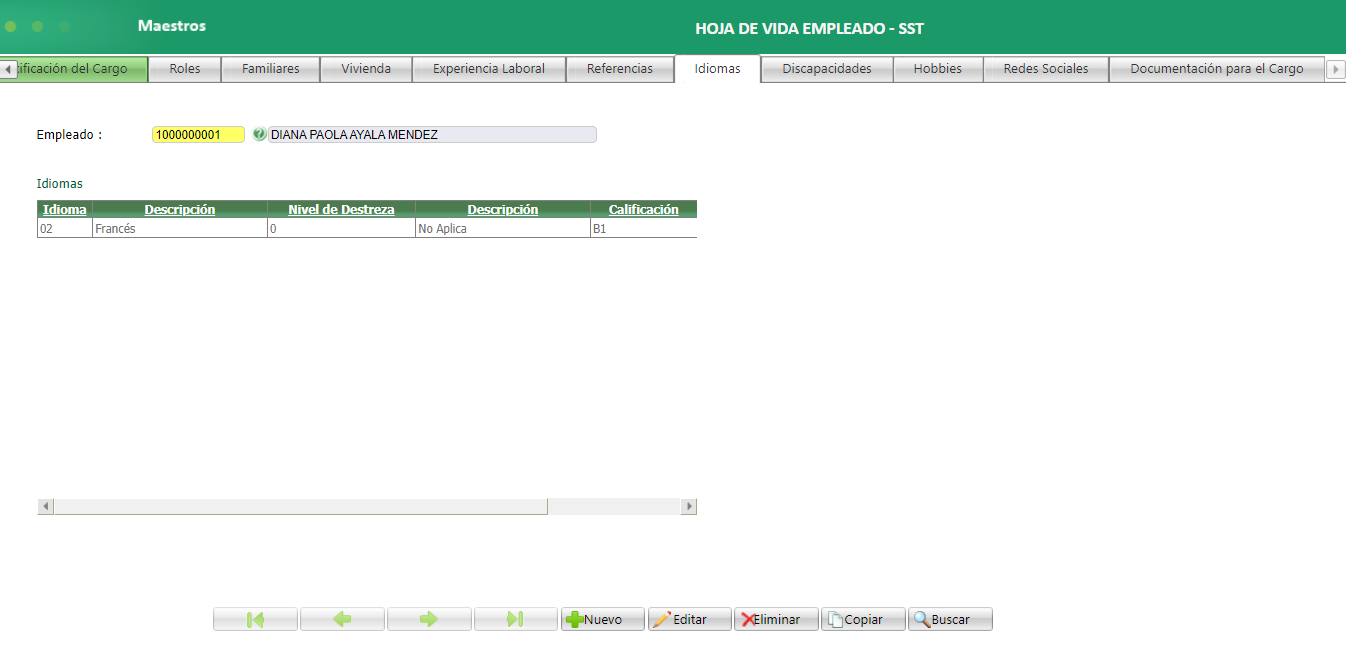The width and height of the screenshot is (1346, 653).
Task: Click the Editar button
Action: click(689, 619)
